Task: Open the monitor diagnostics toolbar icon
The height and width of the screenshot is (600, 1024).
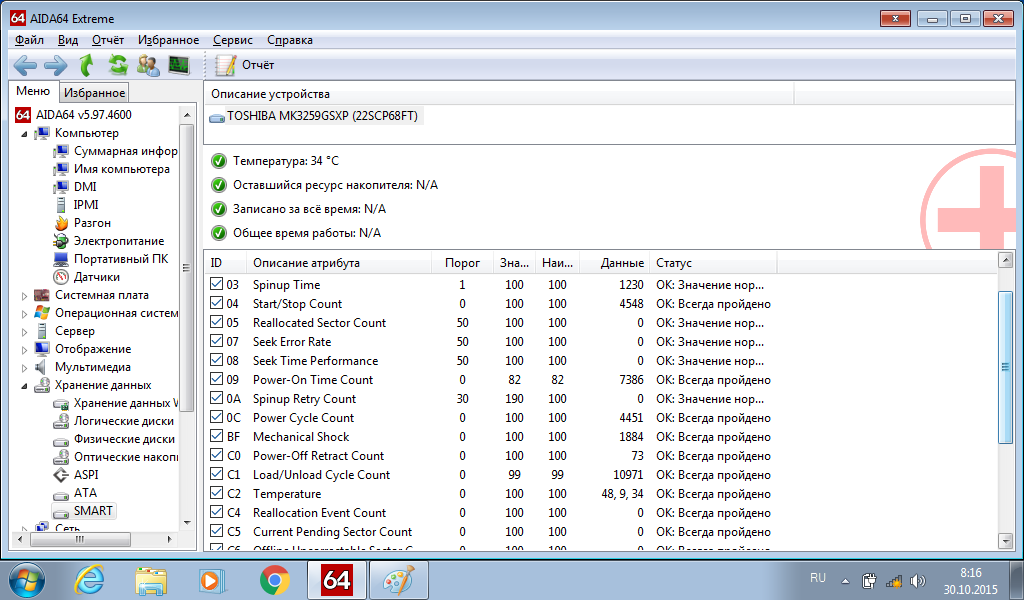Action: (179, 65)
